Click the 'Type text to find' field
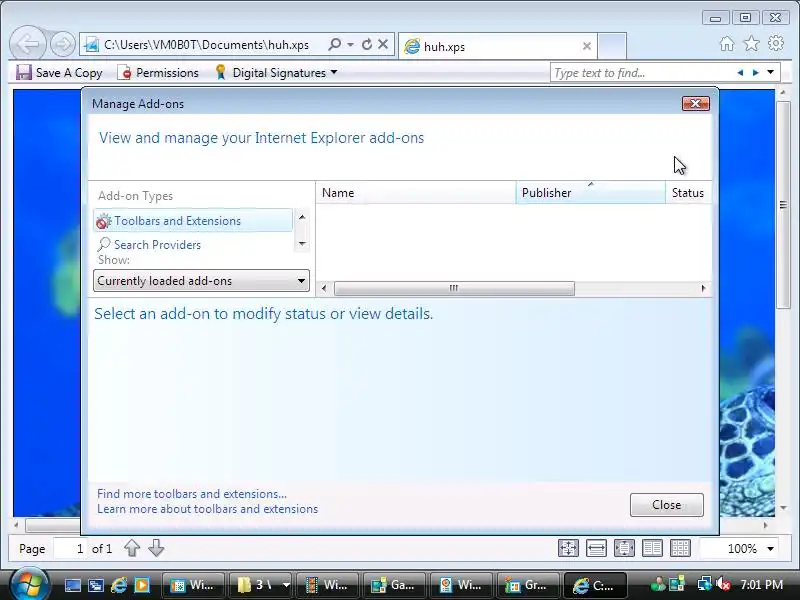Screen dimensions: 800x600 tap(640, 73)
